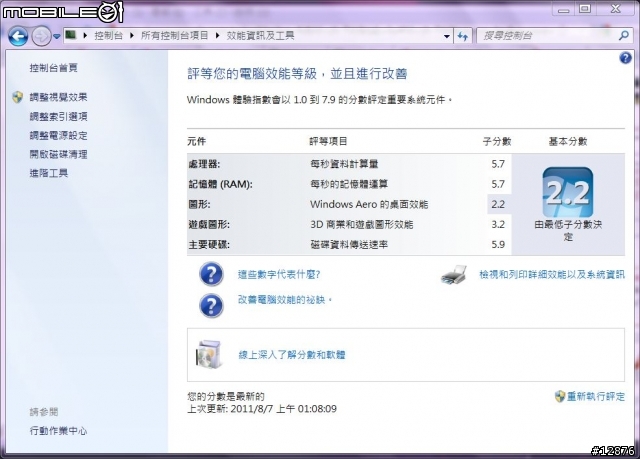
Task: Select 效能資訊及工具 breadcrumb
Action: tap(260, 35)
